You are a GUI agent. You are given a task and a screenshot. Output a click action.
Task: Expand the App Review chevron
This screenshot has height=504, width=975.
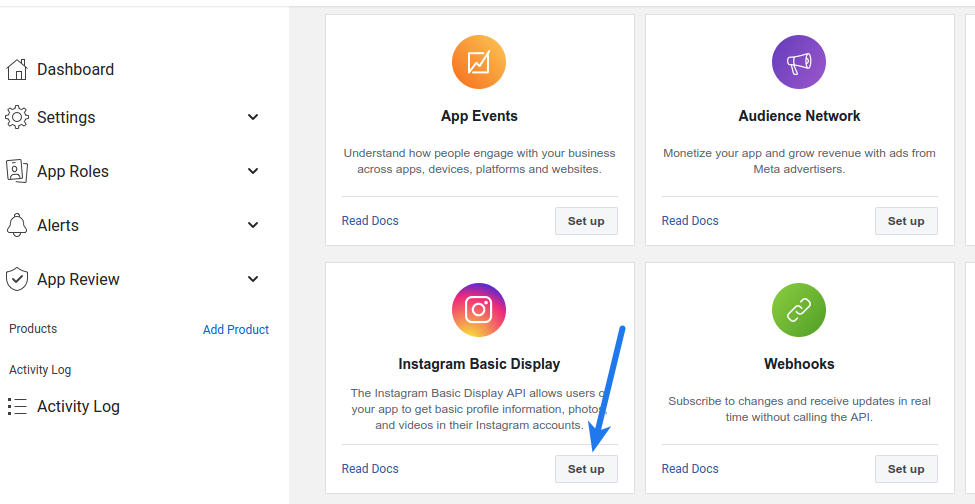pyautogui.click(x=253, y=279)
